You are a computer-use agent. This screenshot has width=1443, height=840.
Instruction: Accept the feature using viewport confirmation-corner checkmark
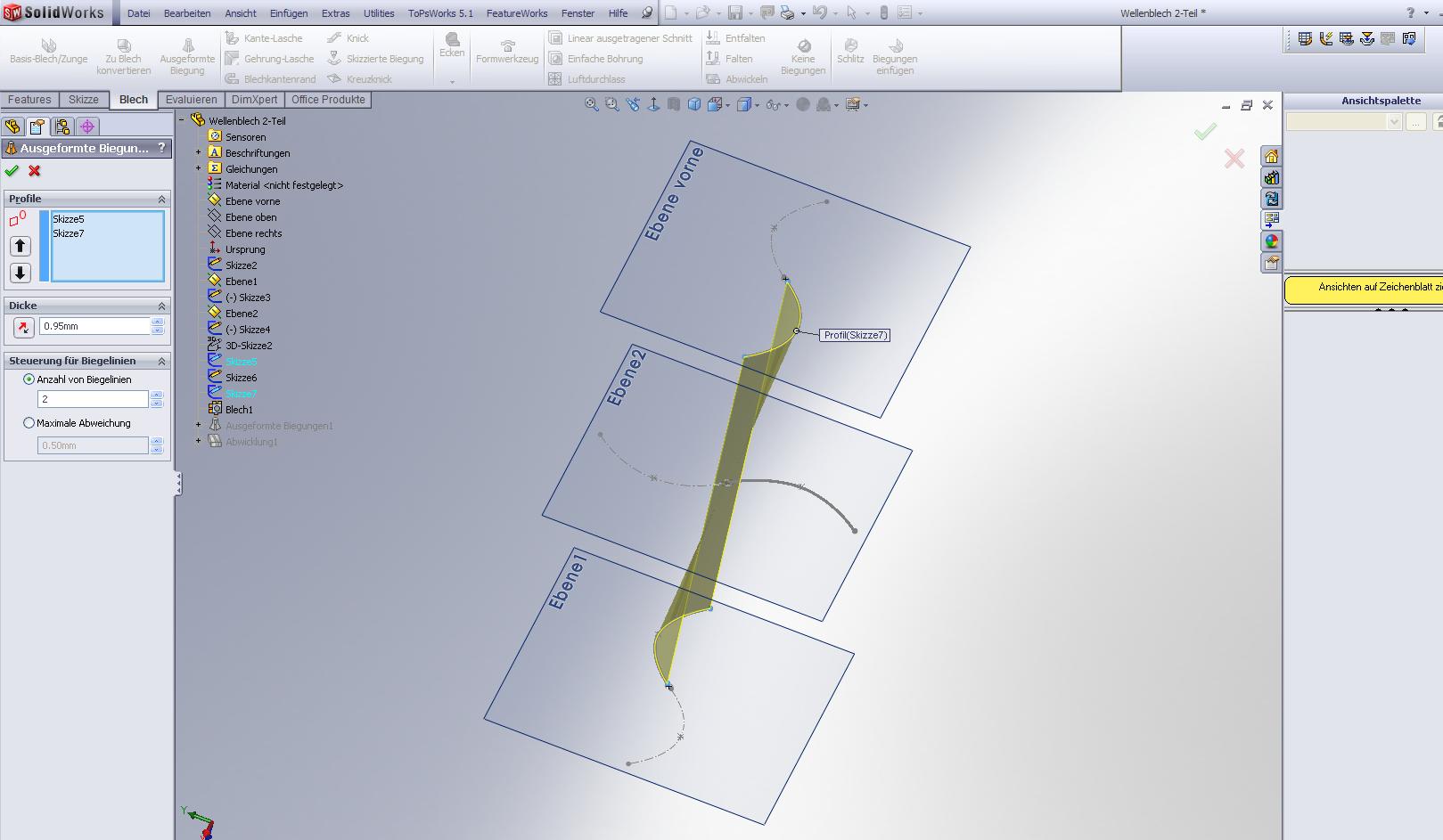pos(1206,132)
